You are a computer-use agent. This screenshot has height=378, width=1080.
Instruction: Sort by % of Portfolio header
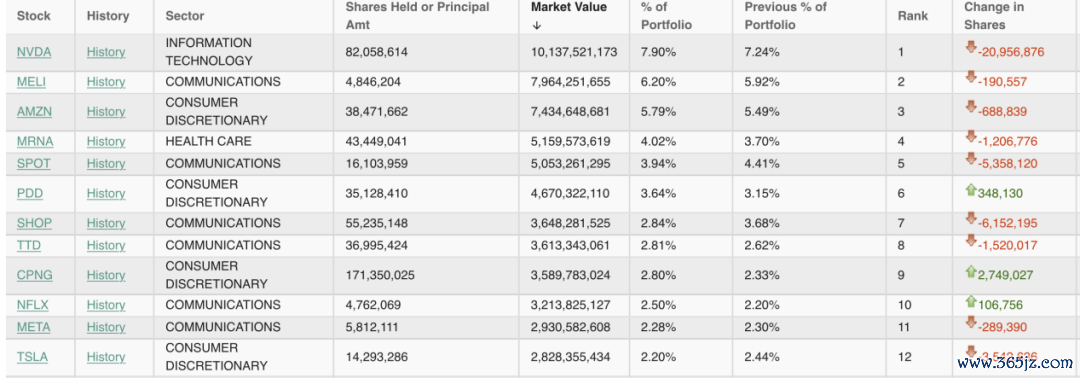coord(666,16)
